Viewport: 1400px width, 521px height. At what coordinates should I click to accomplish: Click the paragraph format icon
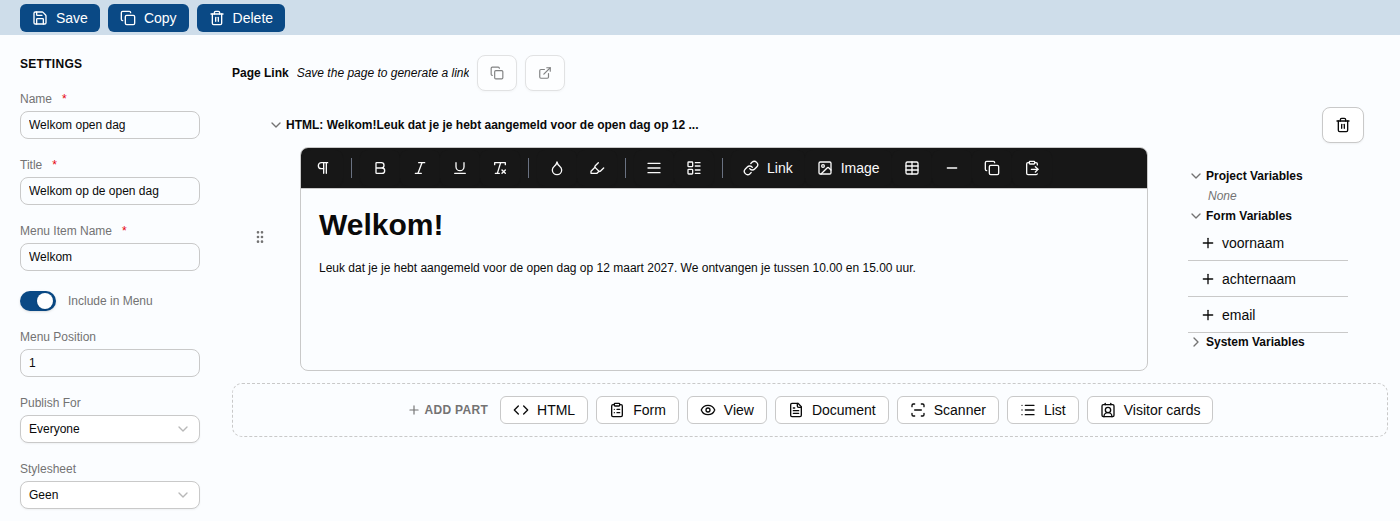tap(323, 168)
